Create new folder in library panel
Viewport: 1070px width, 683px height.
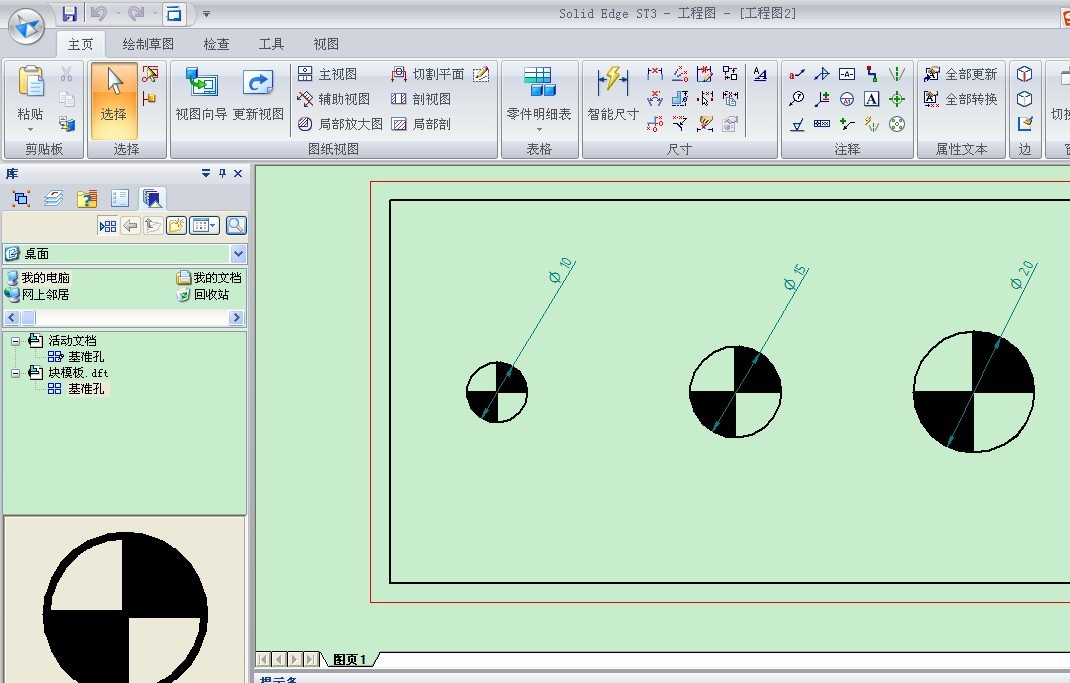(x=176, y=225)
